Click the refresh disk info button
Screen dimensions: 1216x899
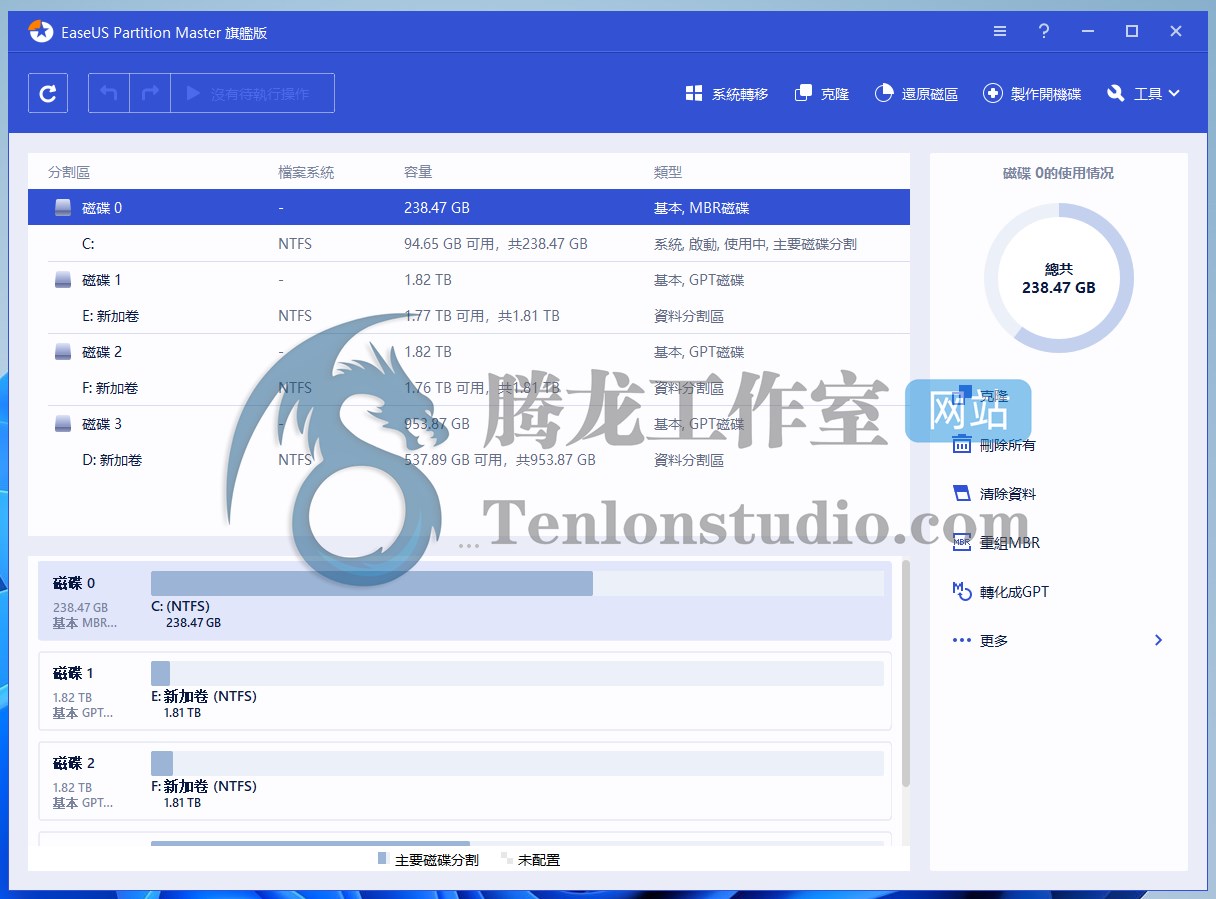[48, 93]
